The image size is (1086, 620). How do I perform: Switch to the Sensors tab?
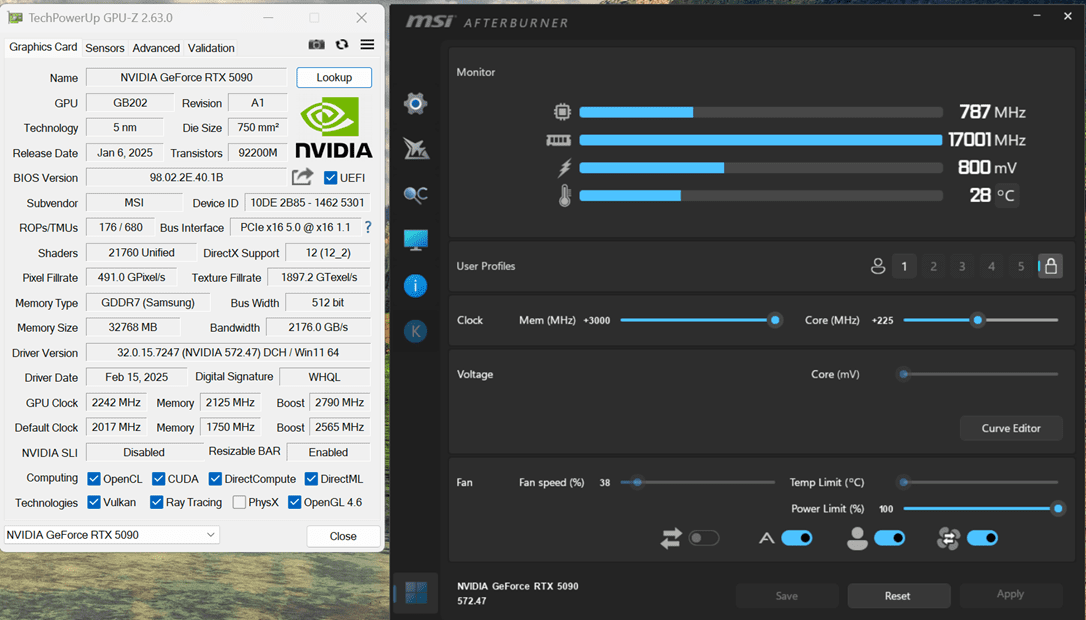pos(105,48)
